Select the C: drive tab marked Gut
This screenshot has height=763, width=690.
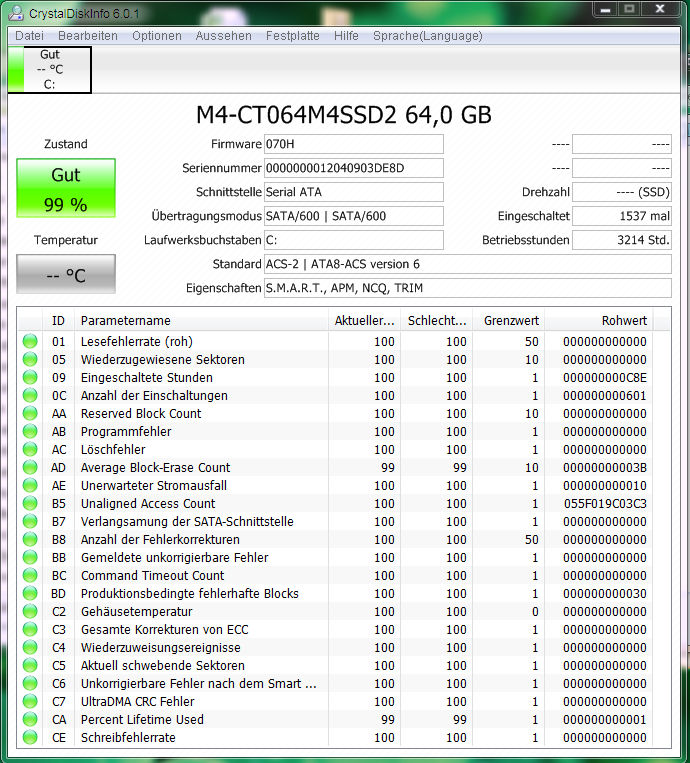point(50,69)
